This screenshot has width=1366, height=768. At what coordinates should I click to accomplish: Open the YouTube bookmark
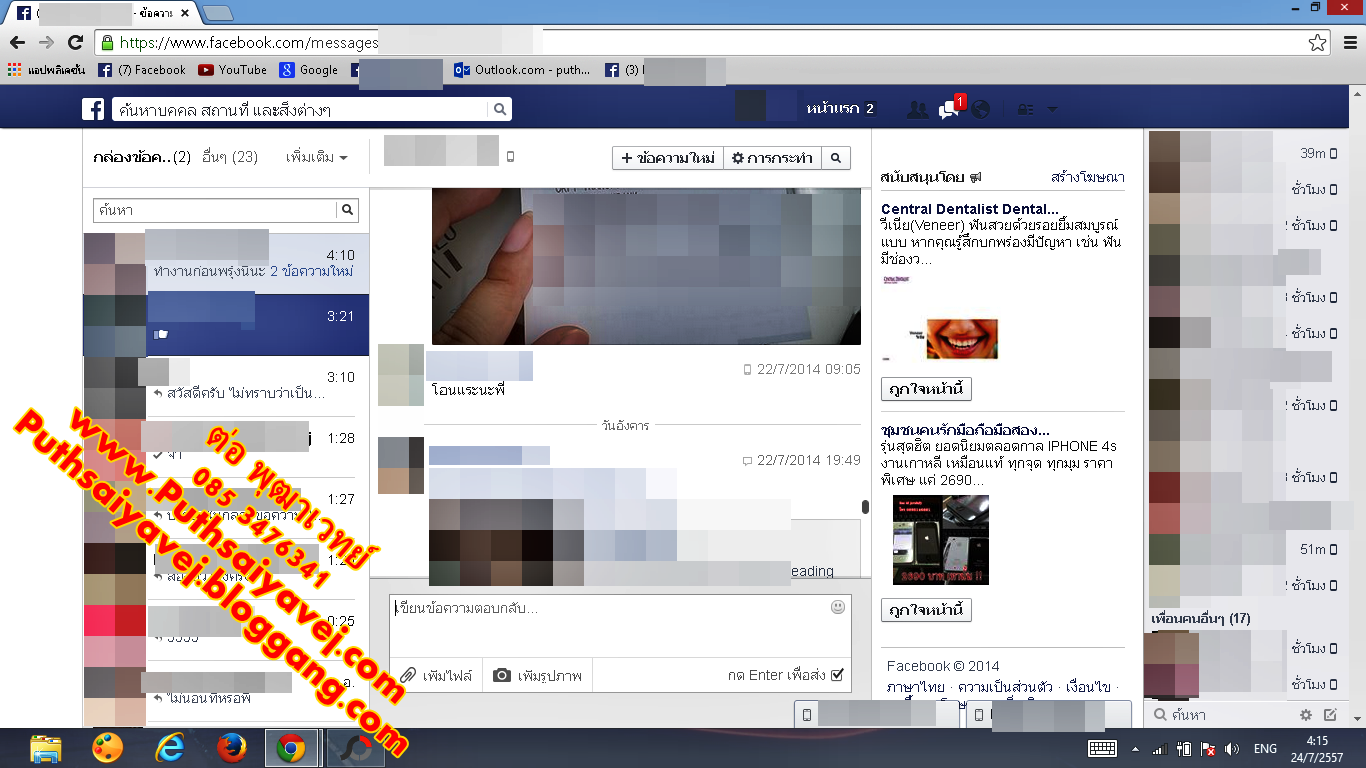[x=233, y=70]
